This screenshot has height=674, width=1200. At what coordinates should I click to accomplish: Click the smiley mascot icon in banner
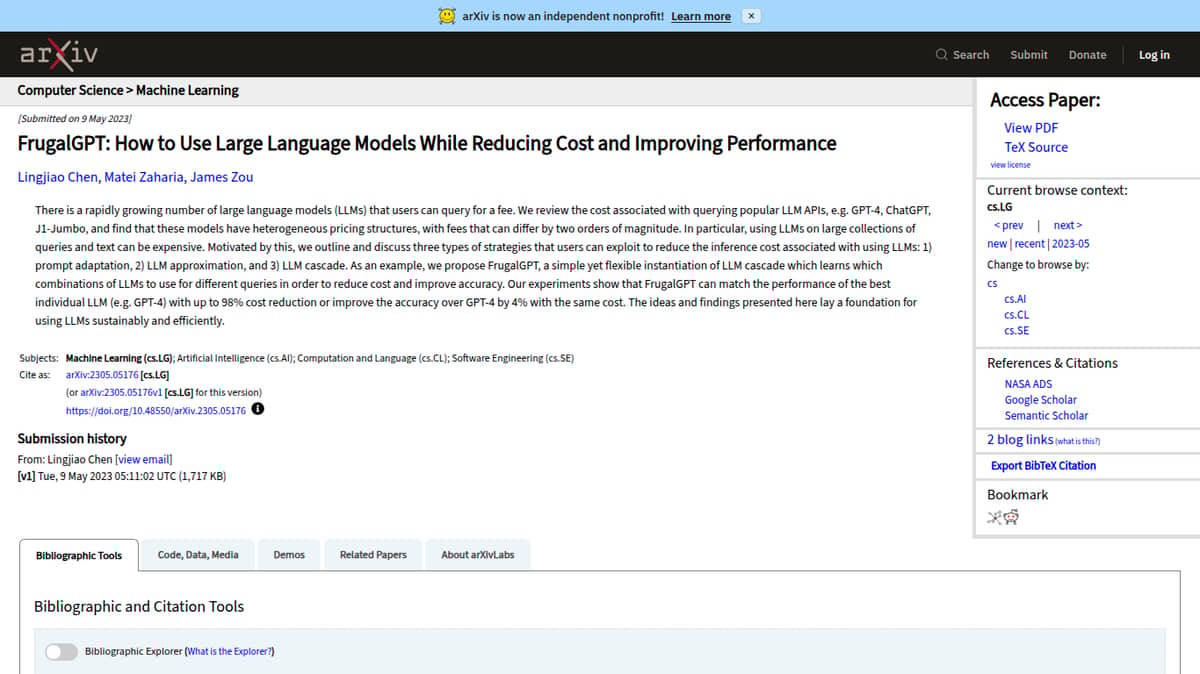click(x=448, y=16)
